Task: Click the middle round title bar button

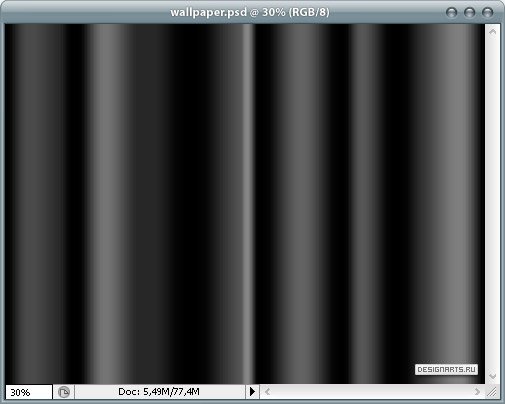Action: click(x=470, y=13)
